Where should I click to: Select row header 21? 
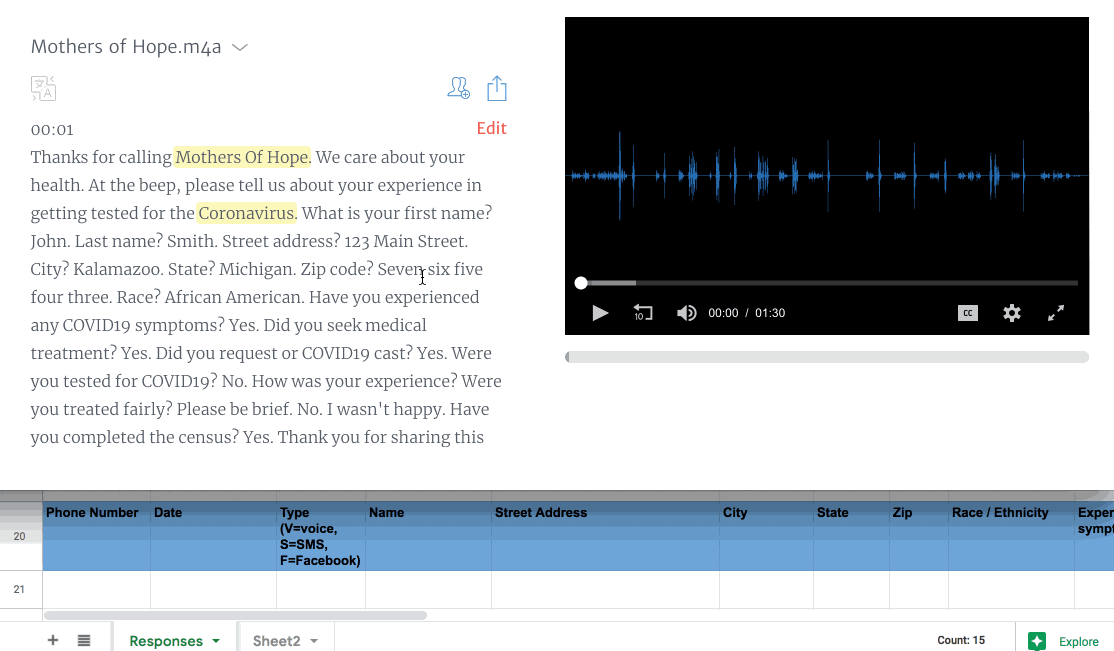coord(19,589)
